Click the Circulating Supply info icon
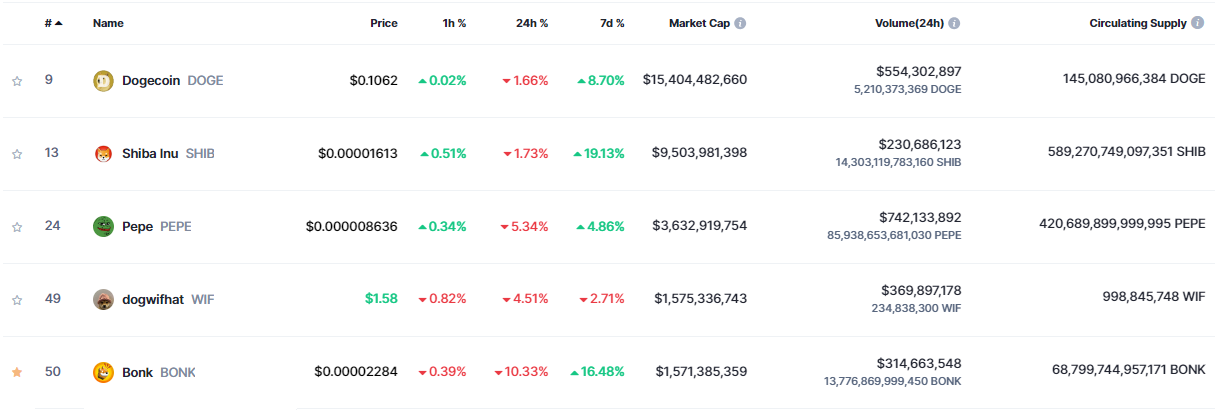 1198,23
